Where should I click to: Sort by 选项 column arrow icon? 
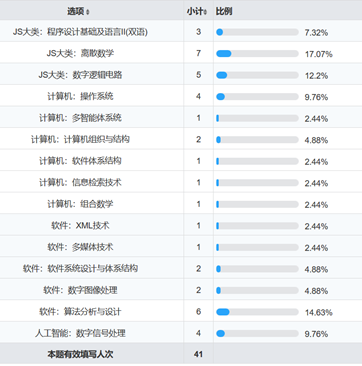88,12
